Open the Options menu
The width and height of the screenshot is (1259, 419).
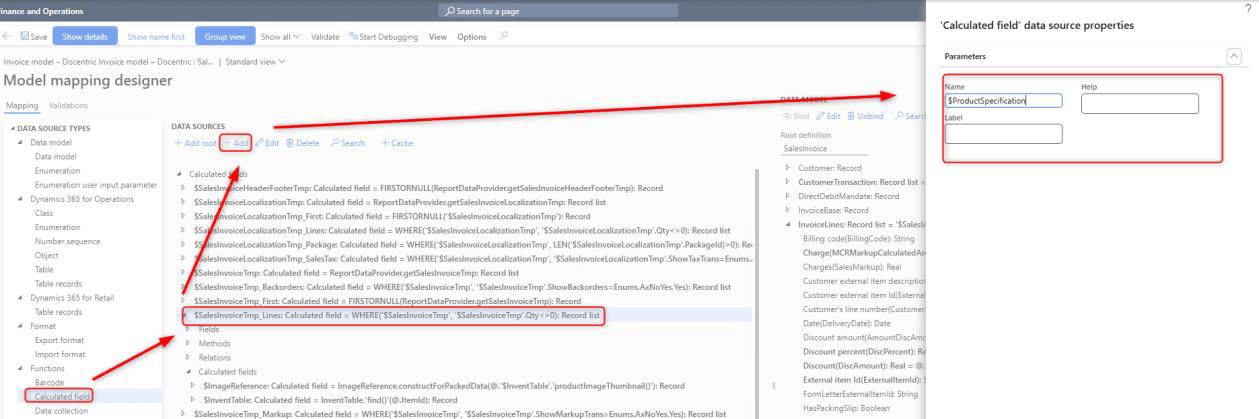click(472, 37)
